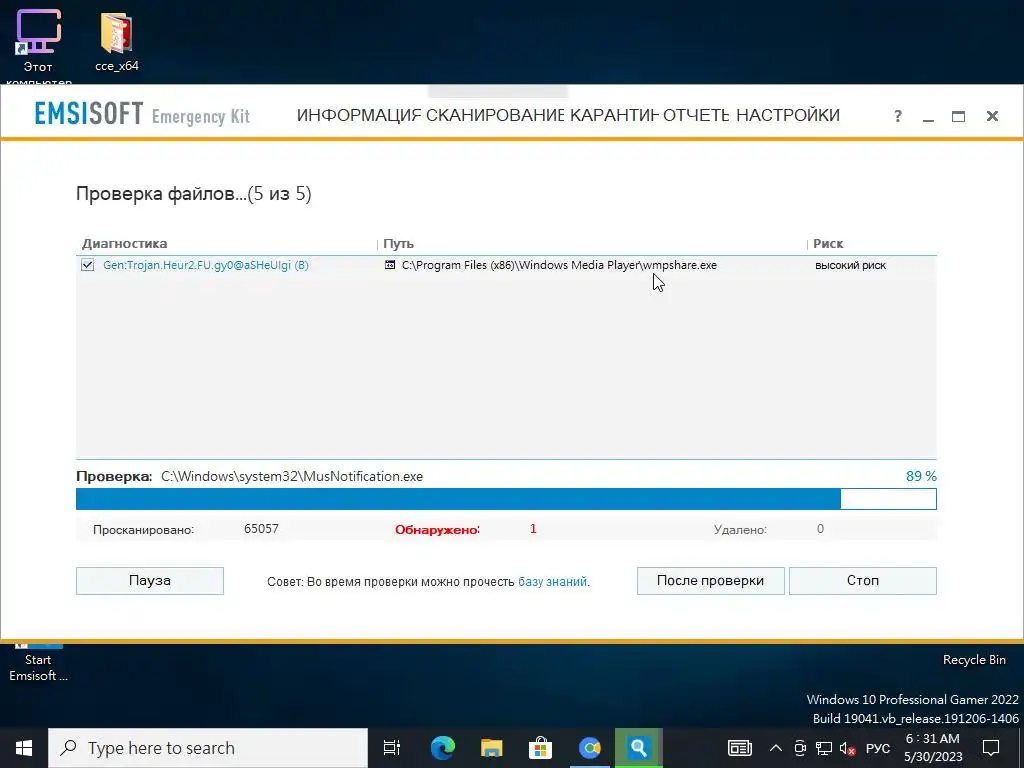Click the Recycle Bin desktop label
Screen dimensions: 1024x768
pyautogui.click(x=974, y=660)
